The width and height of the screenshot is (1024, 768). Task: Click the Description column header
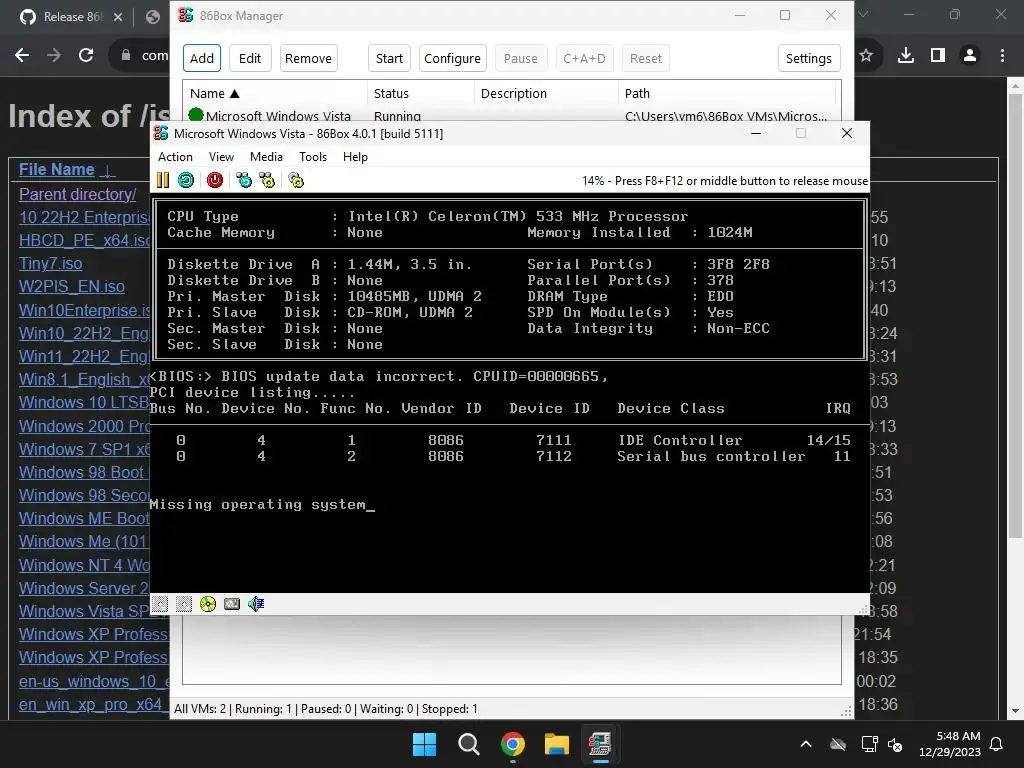pyautogui.click(x=546, y=93)
